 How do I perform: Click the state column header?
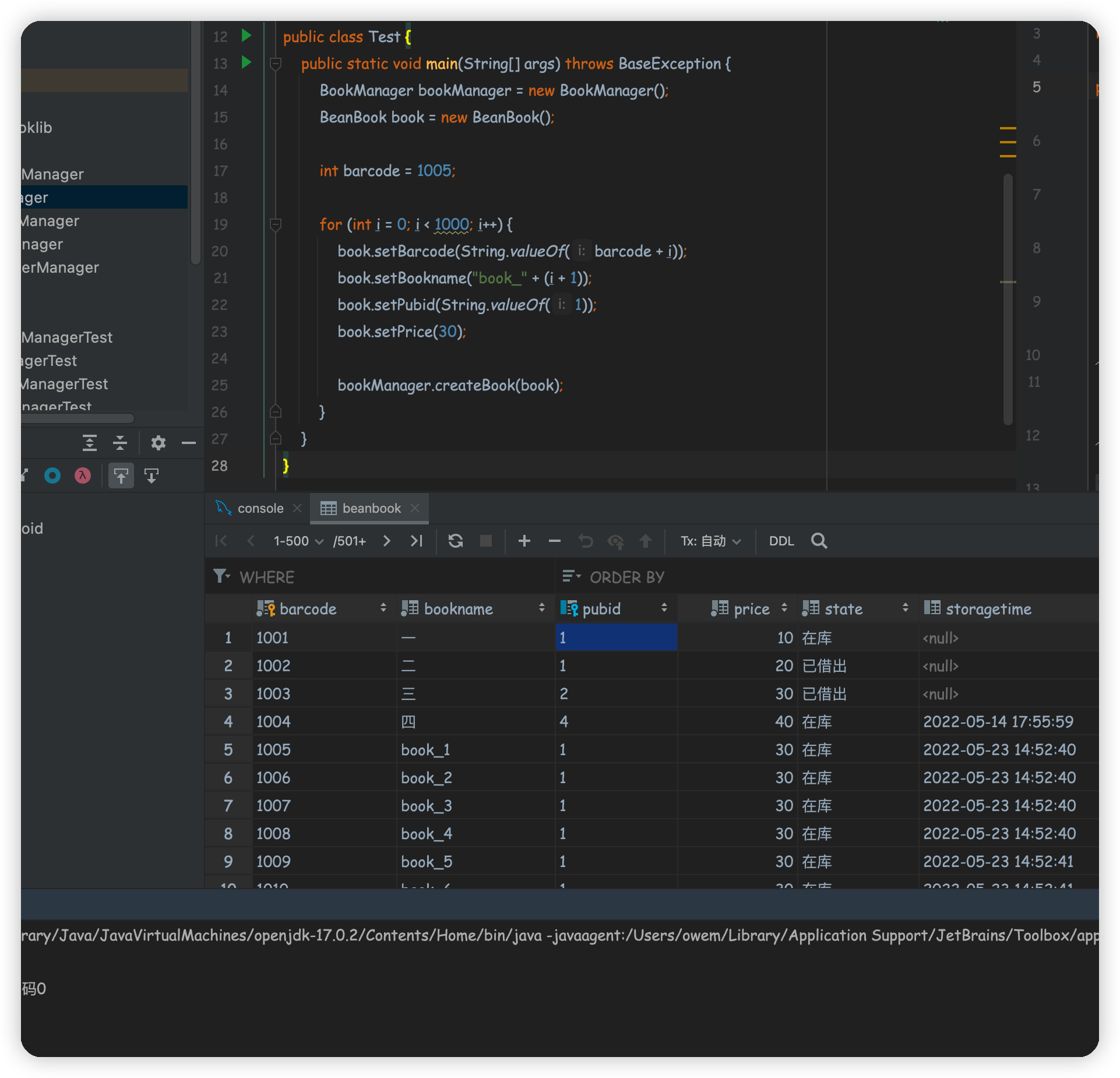click(858, 608)
